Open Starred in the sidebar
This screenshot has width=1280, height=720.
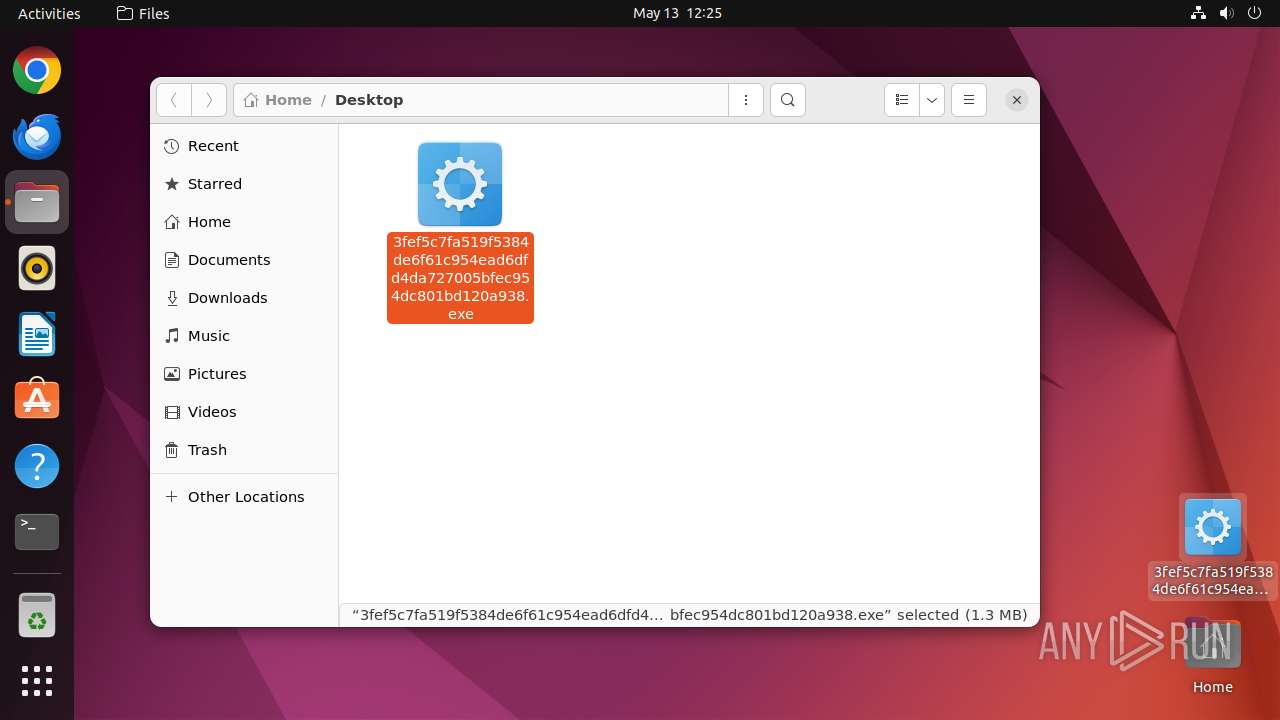(x=244, y=184)
